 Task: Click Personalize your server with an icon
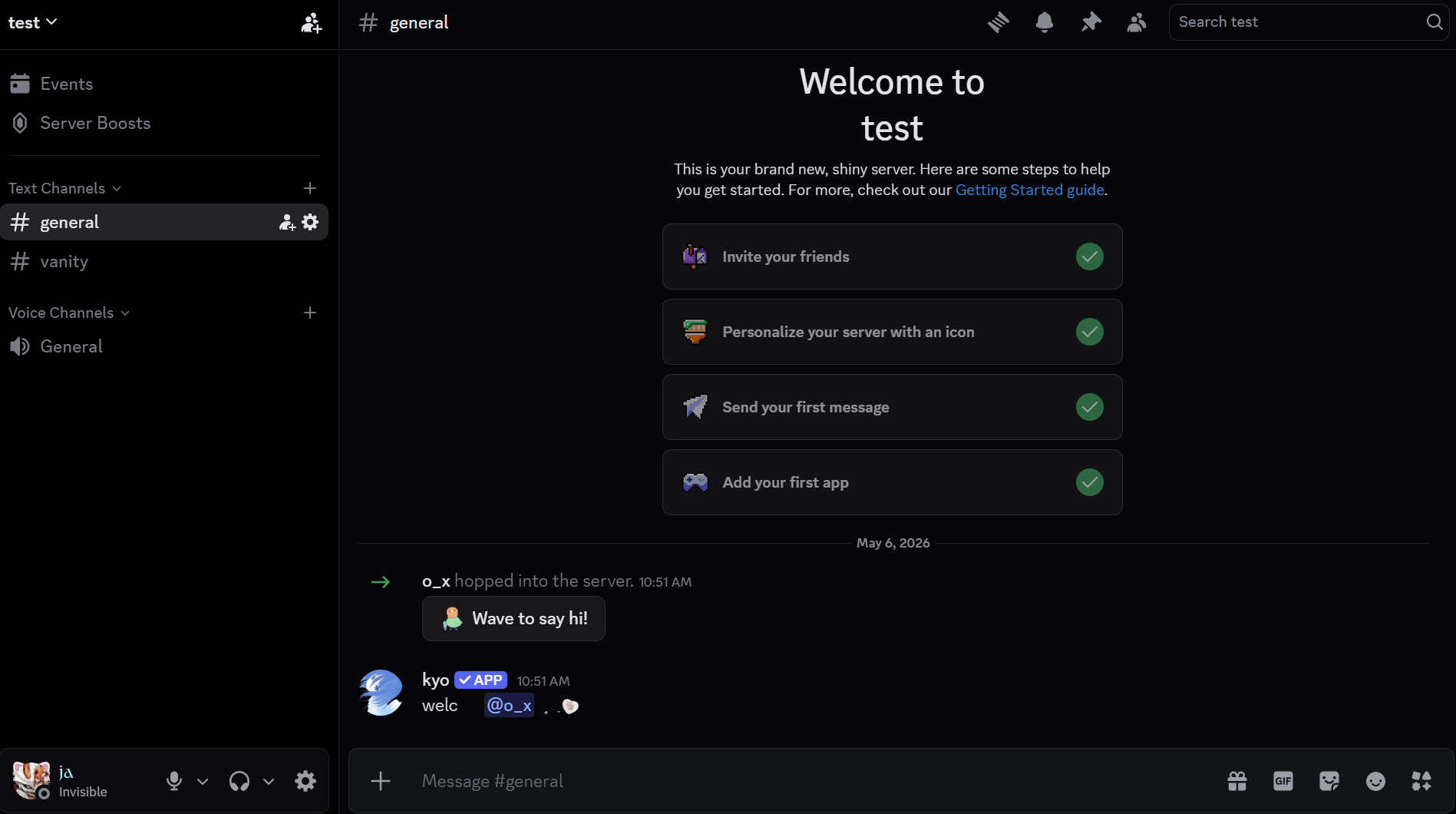(x=892, y=332)
